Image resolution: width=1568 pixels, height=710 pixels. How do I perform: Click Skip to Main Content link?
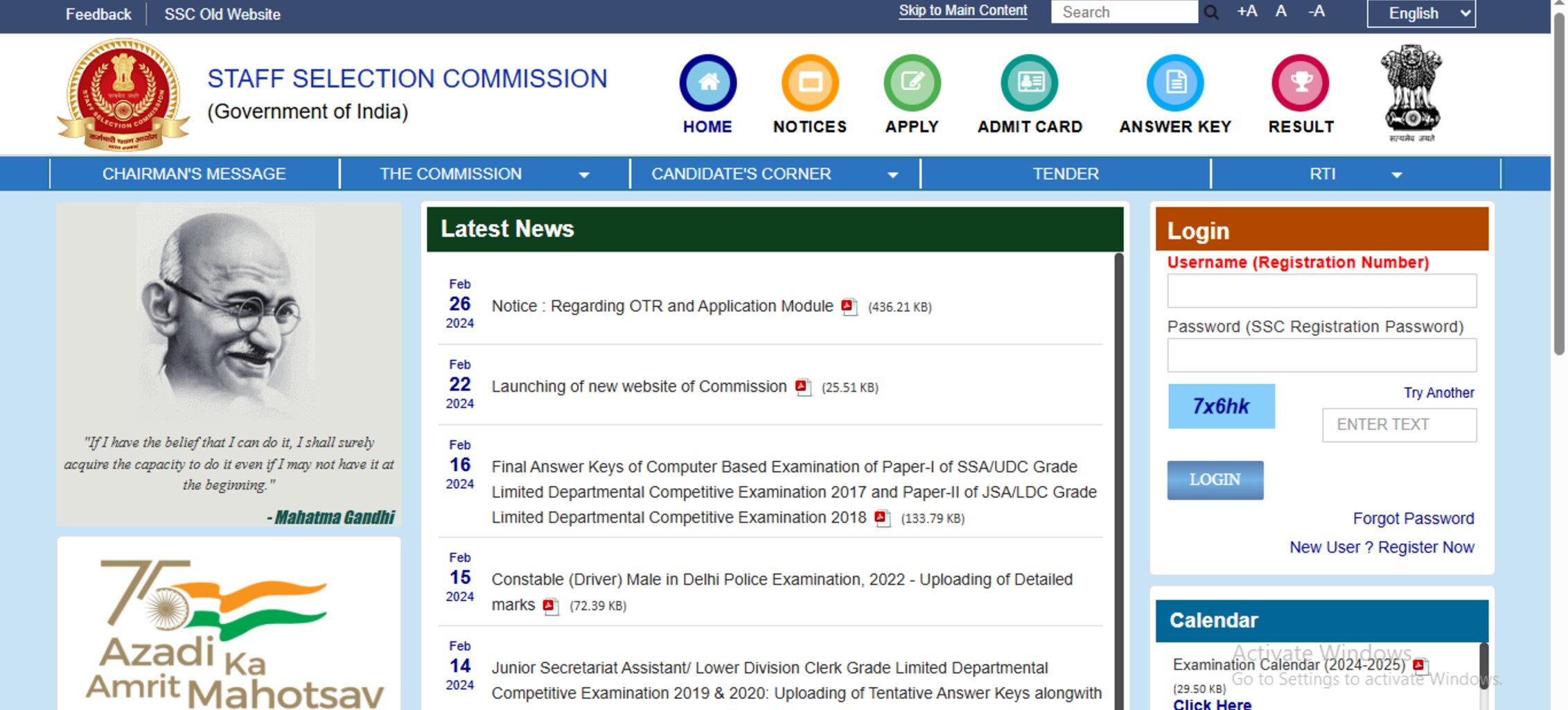pyautogui.click(x=963, y=10)
